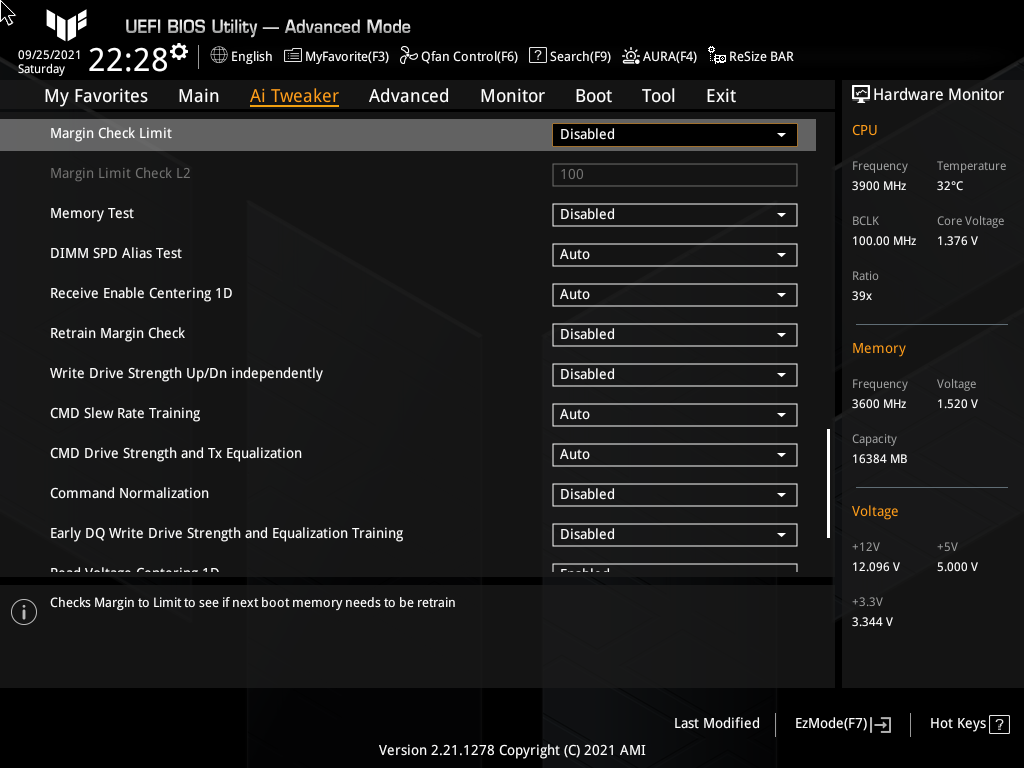Open the Receive Enable Centering 1D dropdown
Viewport: 1024px width, 768px height.
[675, 295]
